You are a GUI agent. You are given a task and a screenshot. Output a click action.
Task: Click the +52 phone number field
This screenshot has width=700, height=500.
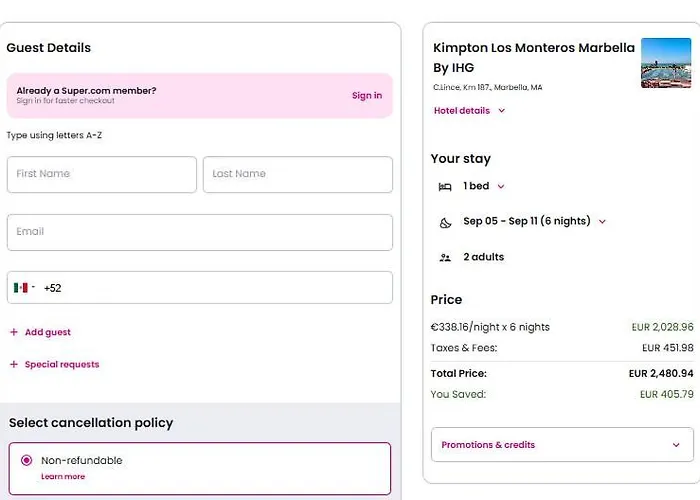pyautogui.click(x=200, y=288)
